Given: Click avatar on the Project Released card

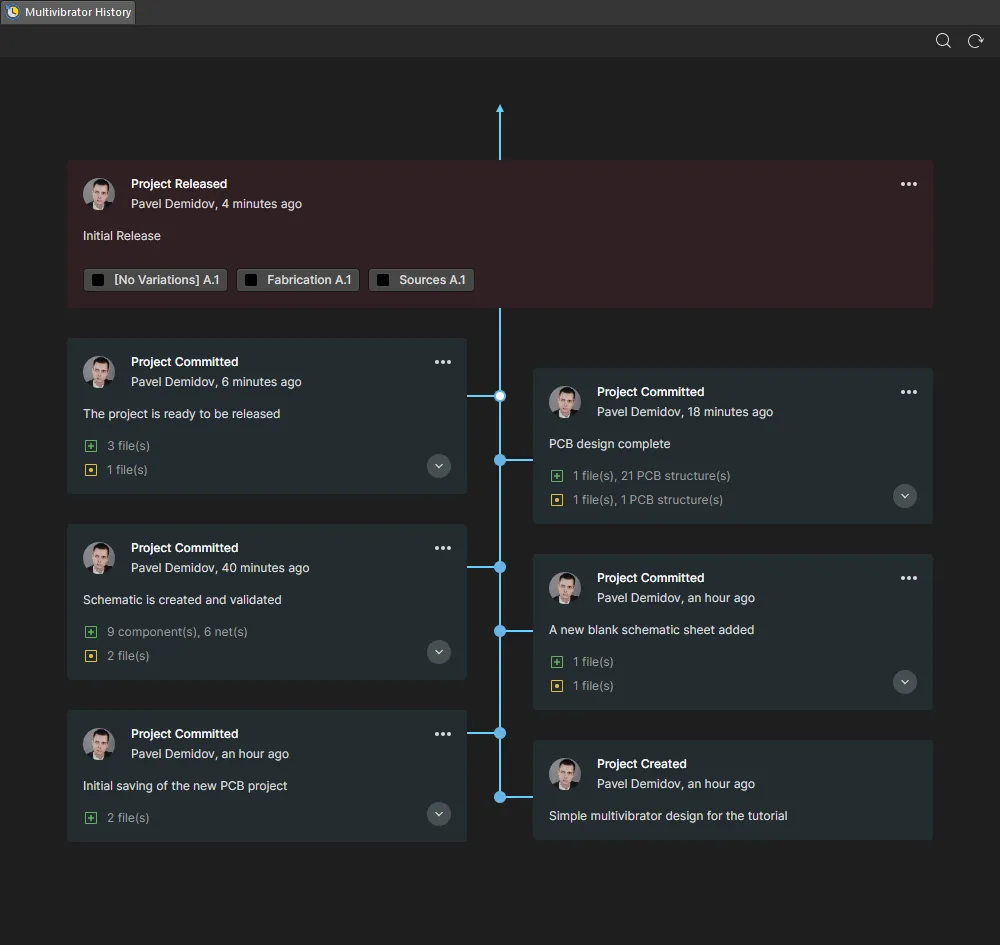Looking at the screenshot, I should [x=99, y=194].
